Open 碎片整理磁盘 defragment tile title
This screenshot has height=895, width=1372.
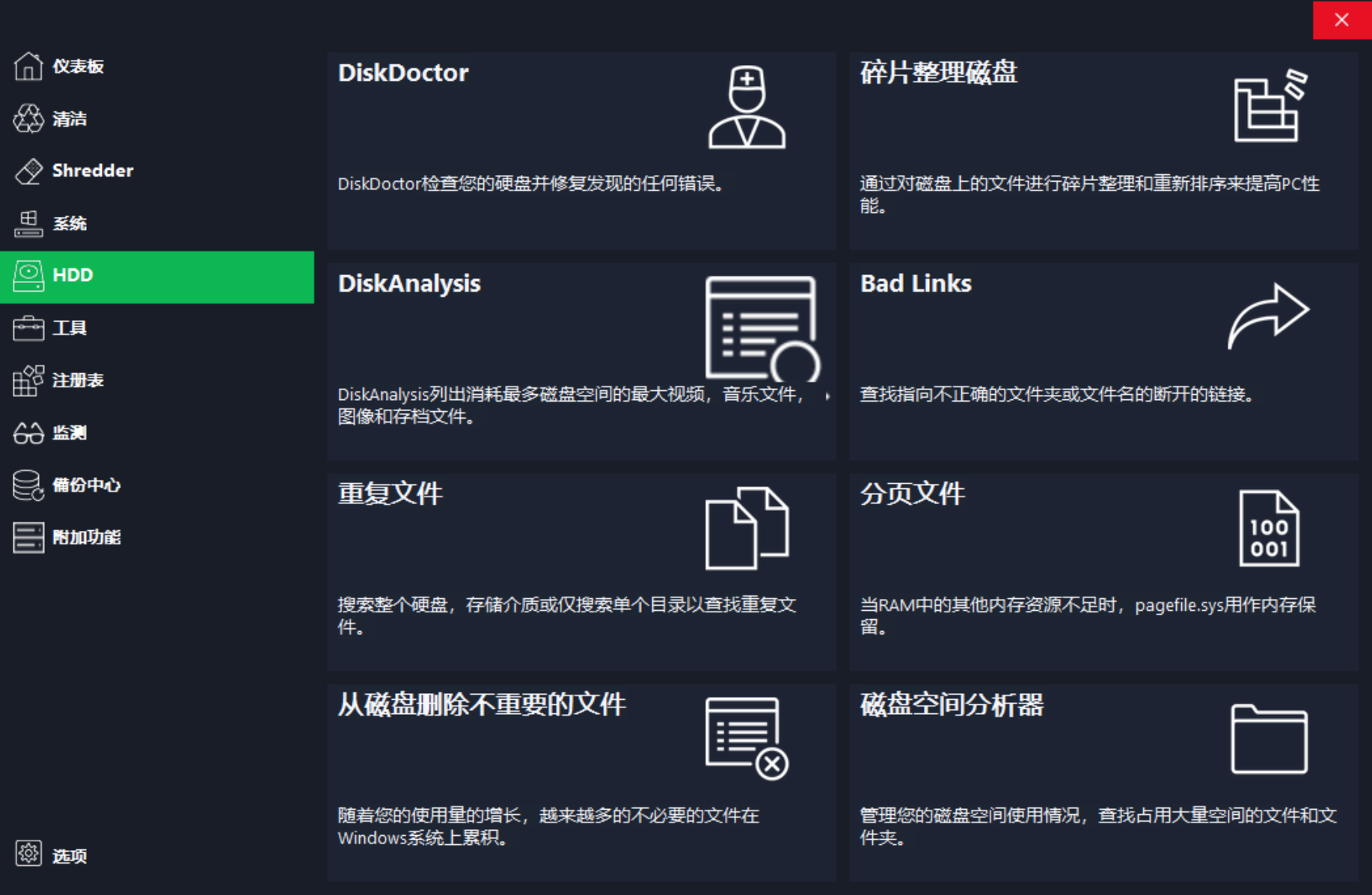click(938, 73)
